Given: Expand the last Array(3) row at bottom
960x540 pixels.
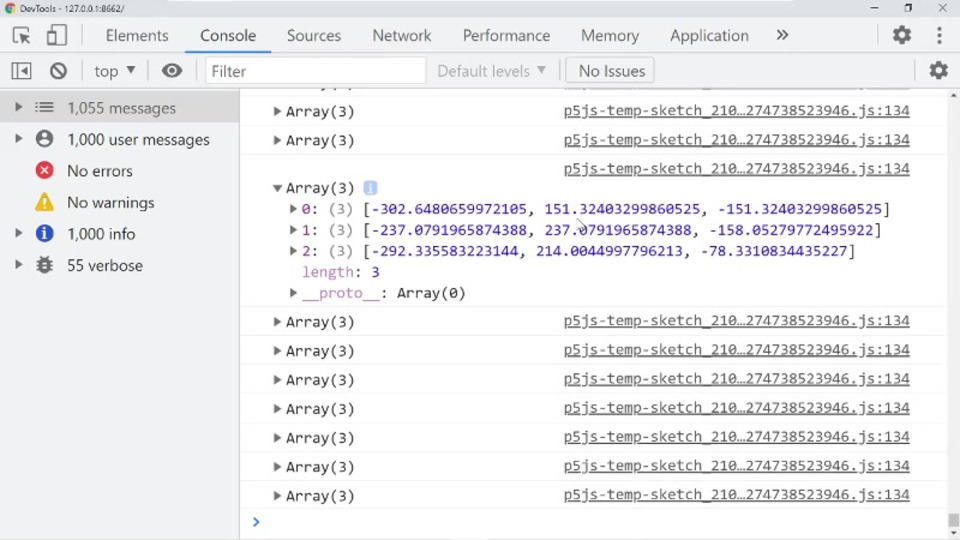Looking at the screenshot, I should (277, 495).
